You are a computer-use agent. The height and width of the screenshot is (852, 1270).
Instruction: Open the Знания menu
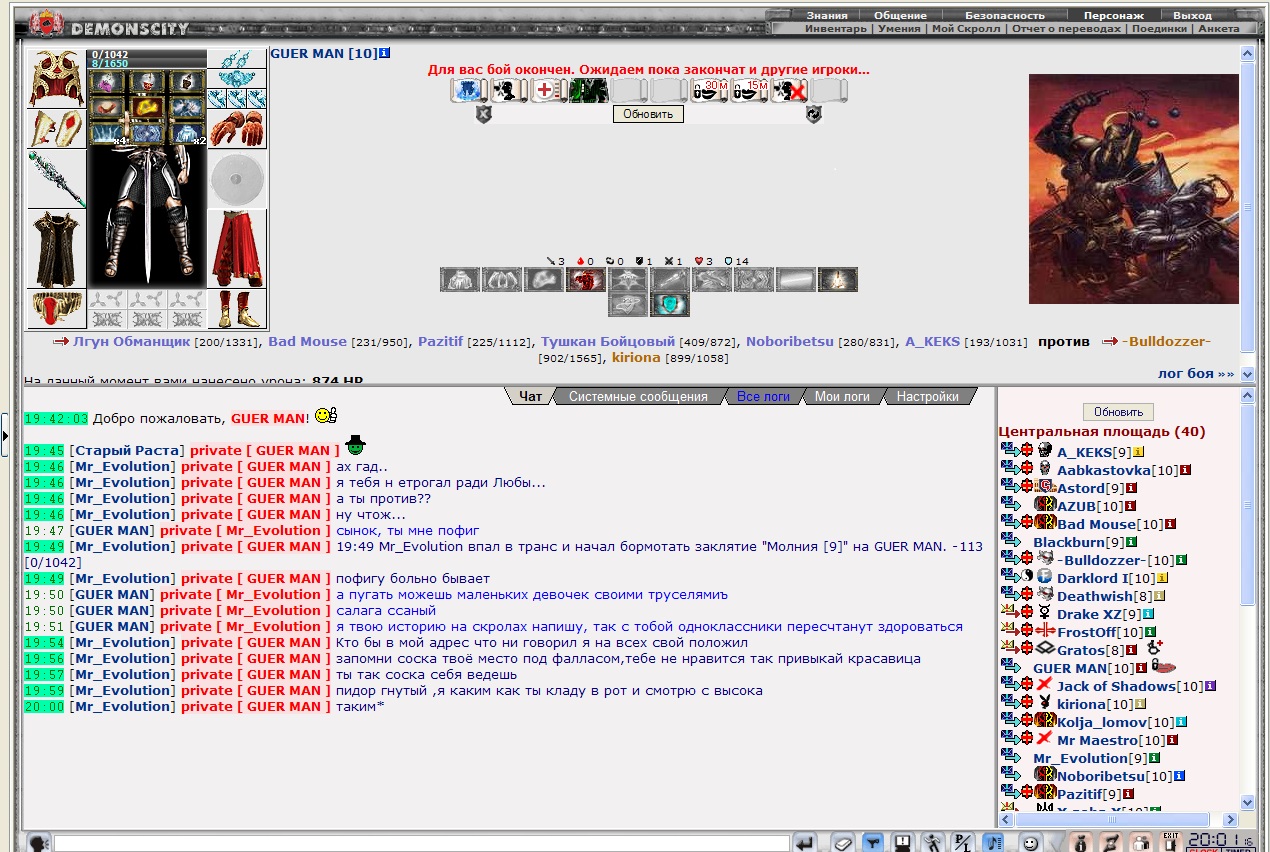pyautogui.click(x=827, y=15)
